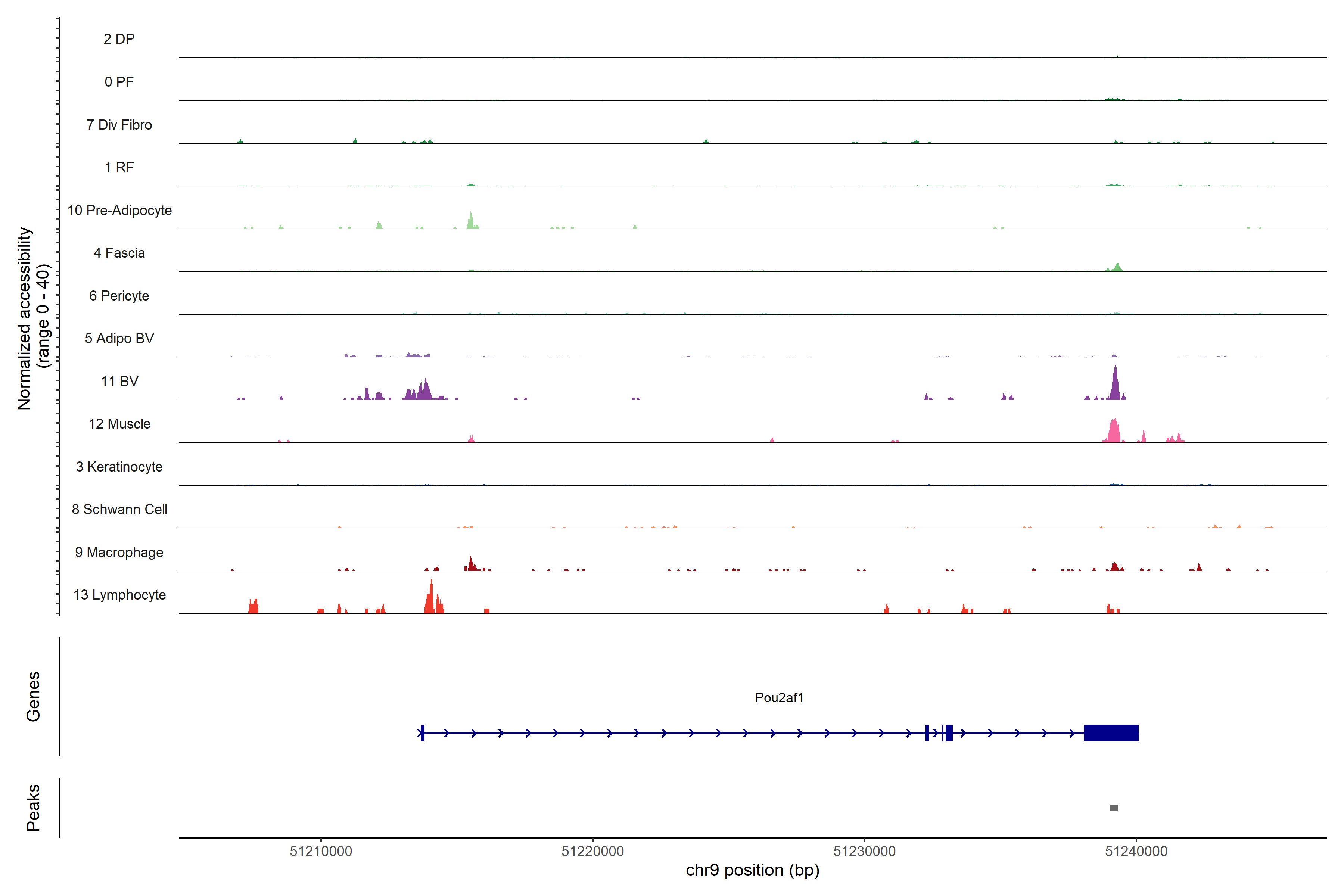Click the Genes panel label

pyautogui.click(x=33, y=697)
